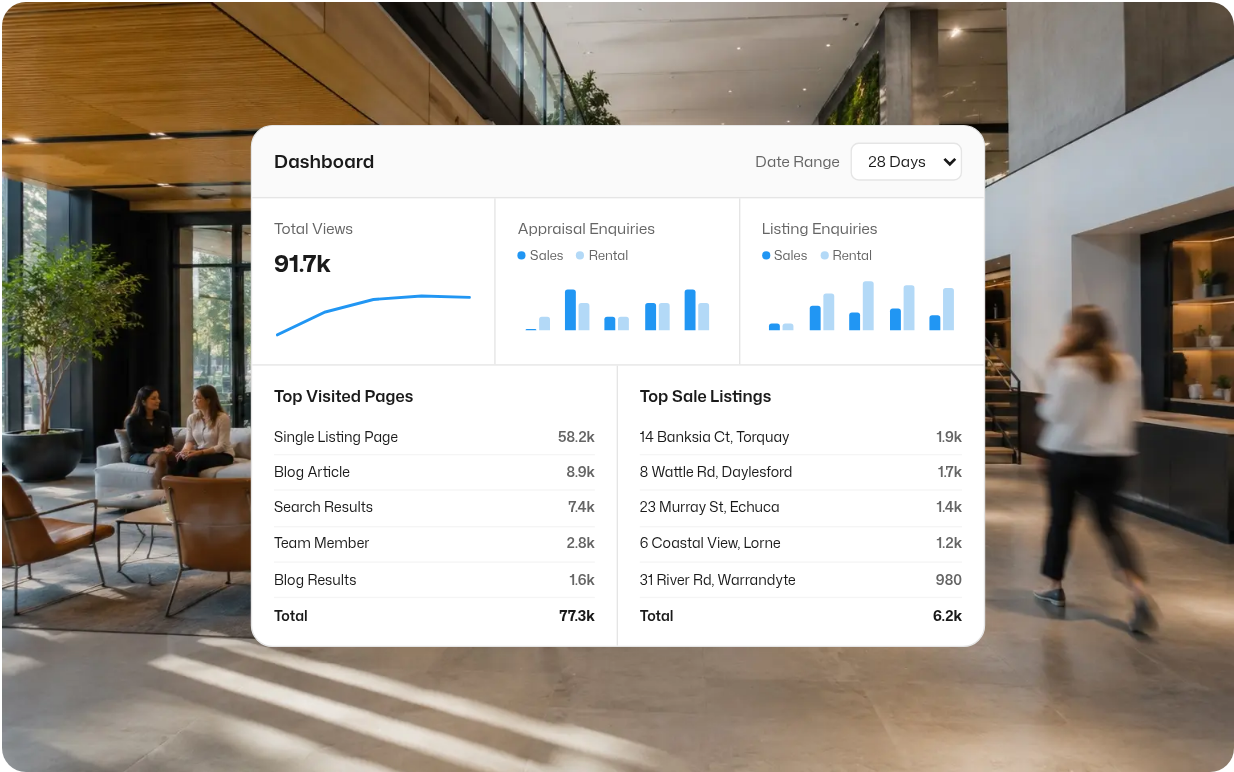The height and width of the screenshot is (772, 1234).
Task: Click the Listing Enquiries card title
Action: 819,229
